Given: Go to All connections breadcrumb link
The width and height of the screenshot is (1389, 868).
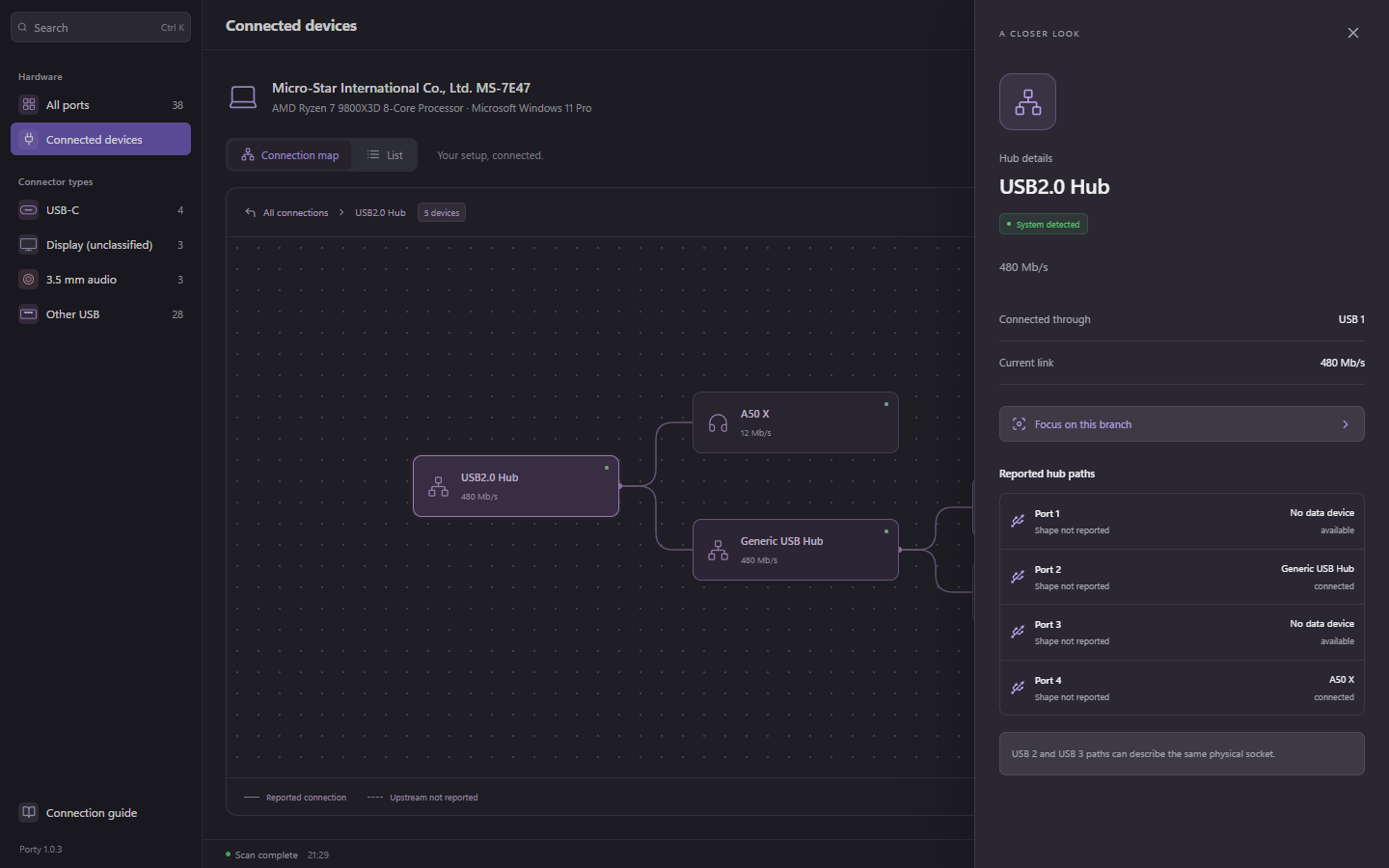Looking at the screenshot, I should 295,212.
